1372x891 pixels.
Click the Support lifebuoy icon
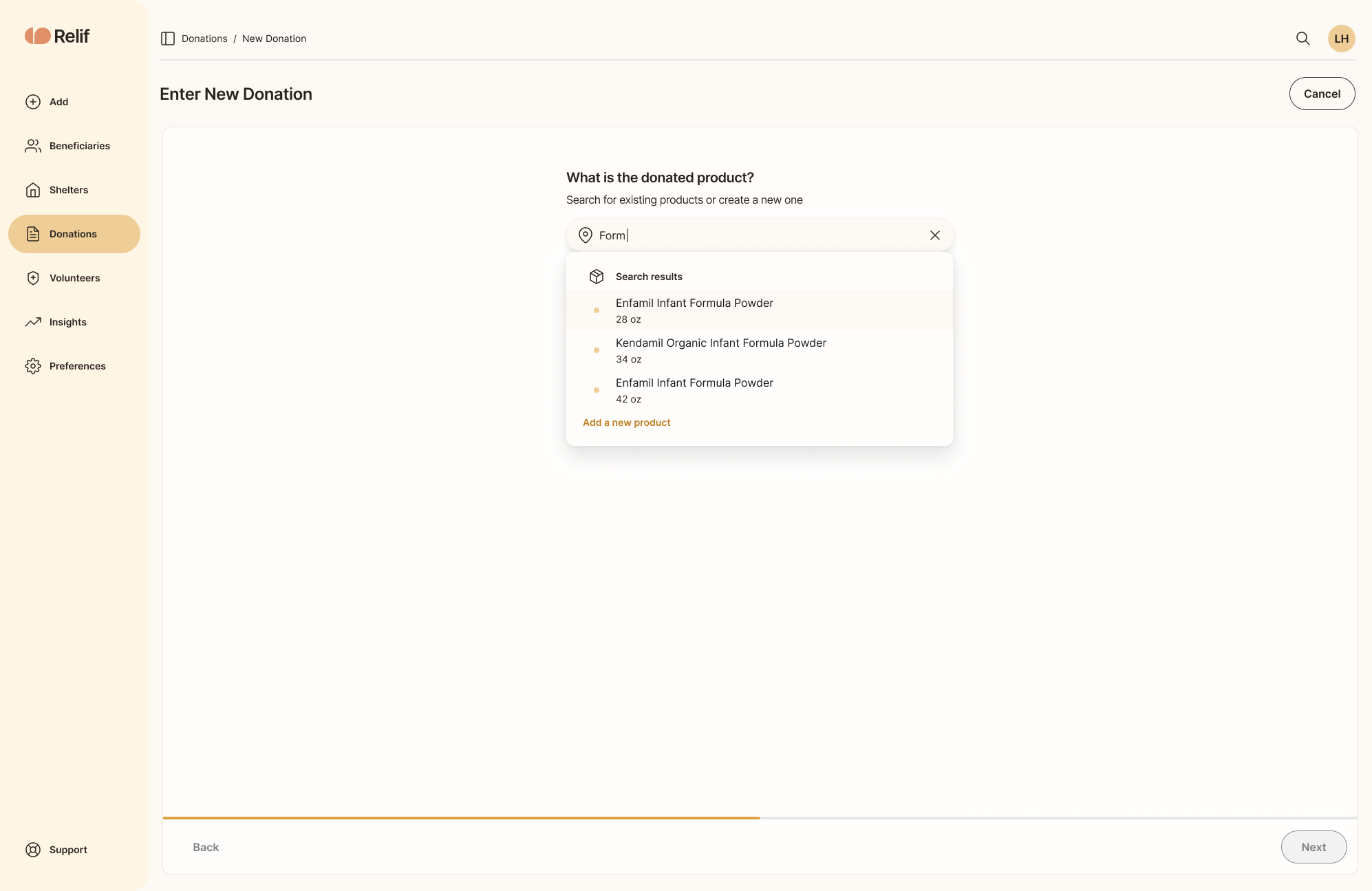[33, 850]
